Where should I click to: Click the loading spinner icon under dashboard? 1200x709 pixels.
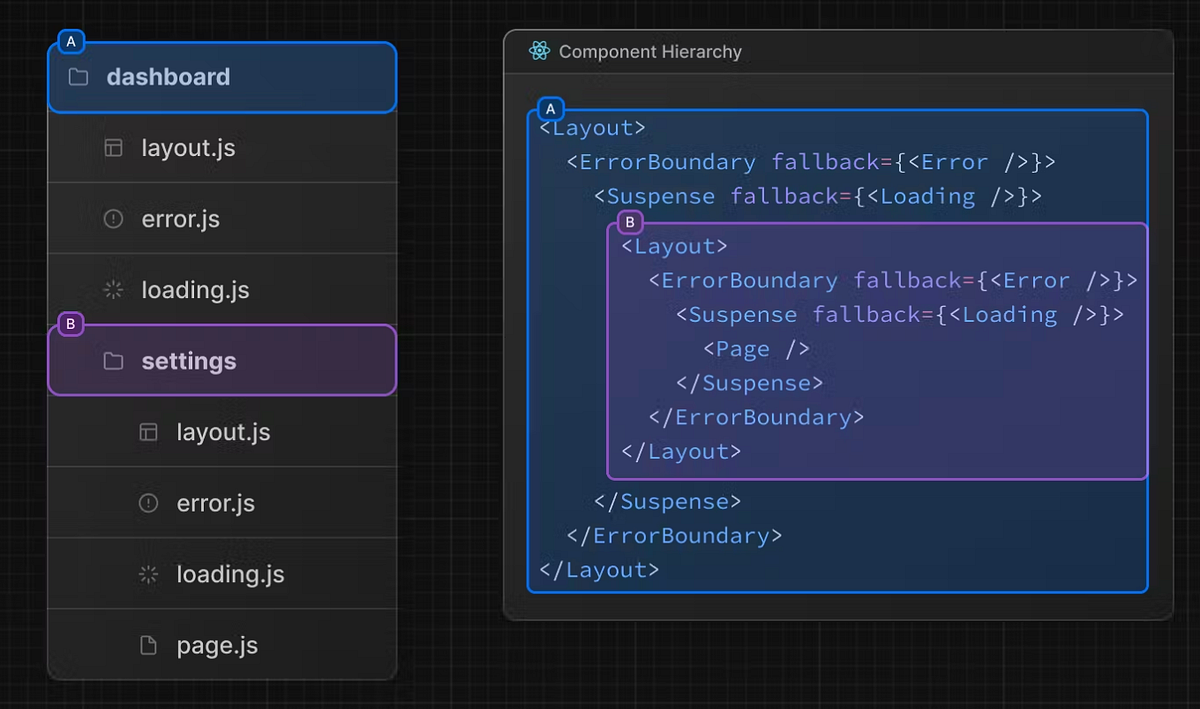click(x=113, y=290)
